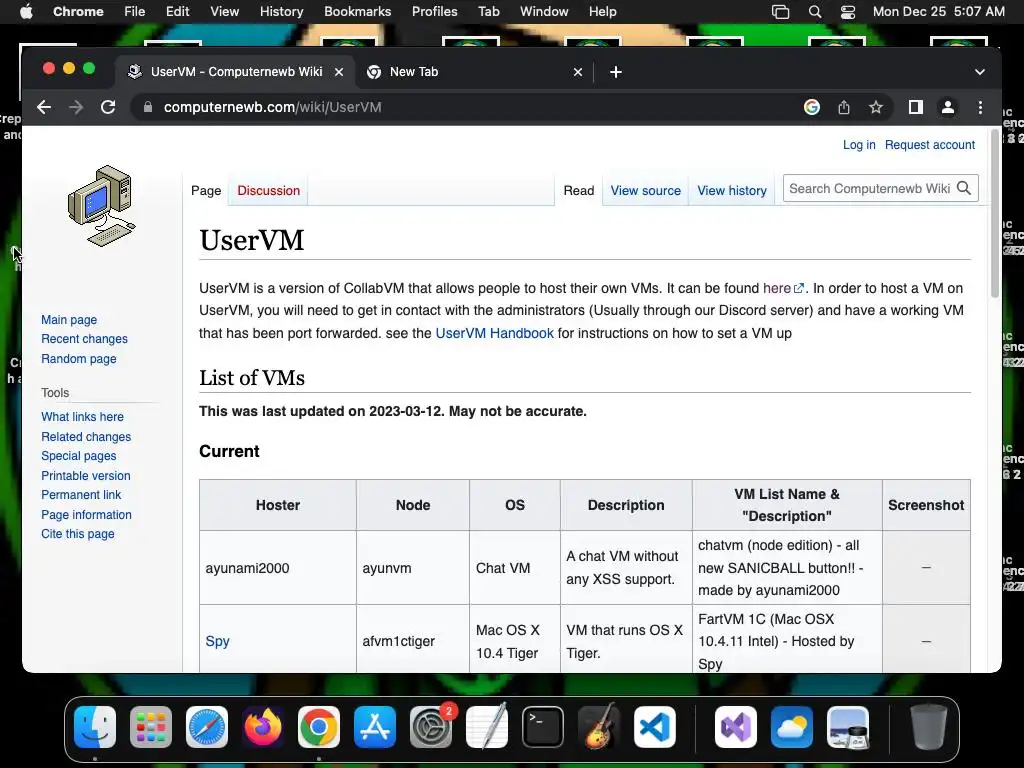Bookmark this page with the star
The image size is (1024, 768).
(x=876, y=107)
